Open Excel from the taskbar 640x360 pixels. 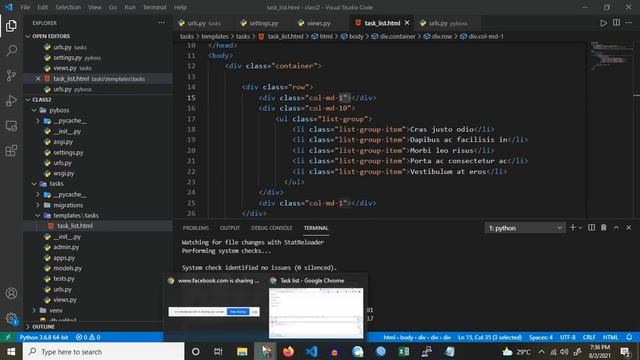tap(404, 351)
